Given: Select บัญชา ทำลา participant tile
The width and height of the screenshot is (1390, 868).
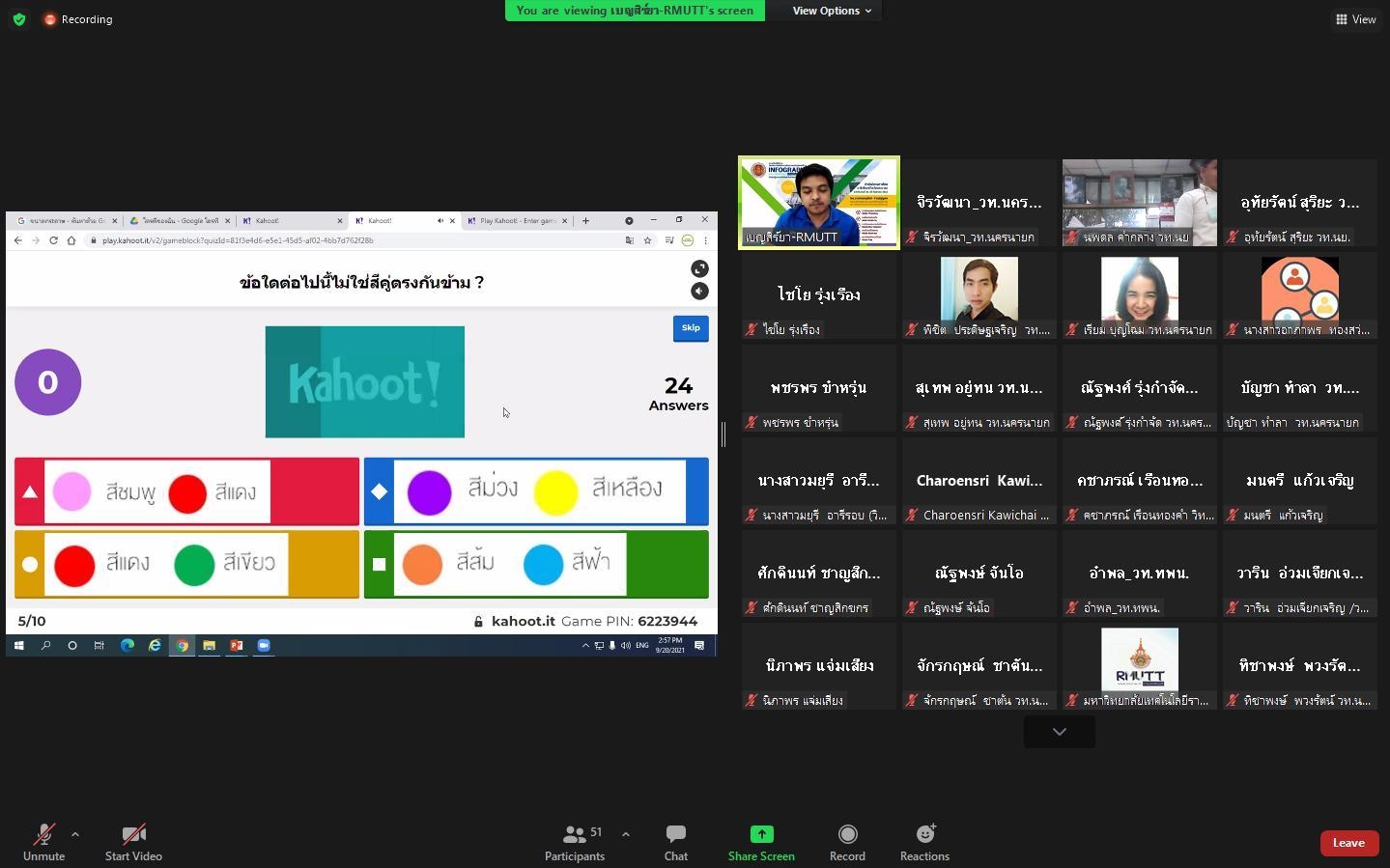Looking at the screenshot, I should point(1300,388).
